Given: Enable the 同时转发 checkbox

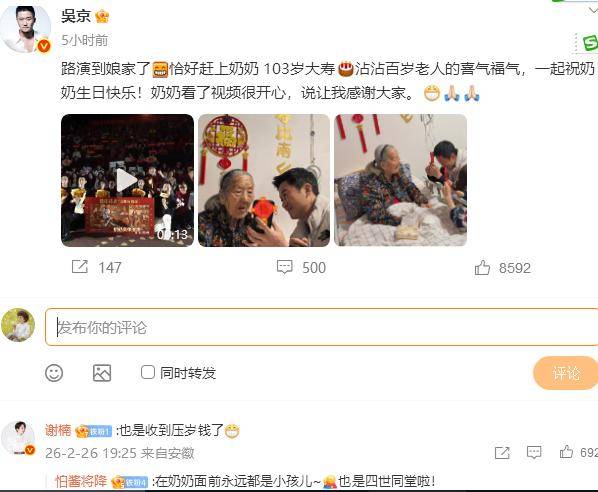Looking at the screenshot, I should tap(148, 372).
